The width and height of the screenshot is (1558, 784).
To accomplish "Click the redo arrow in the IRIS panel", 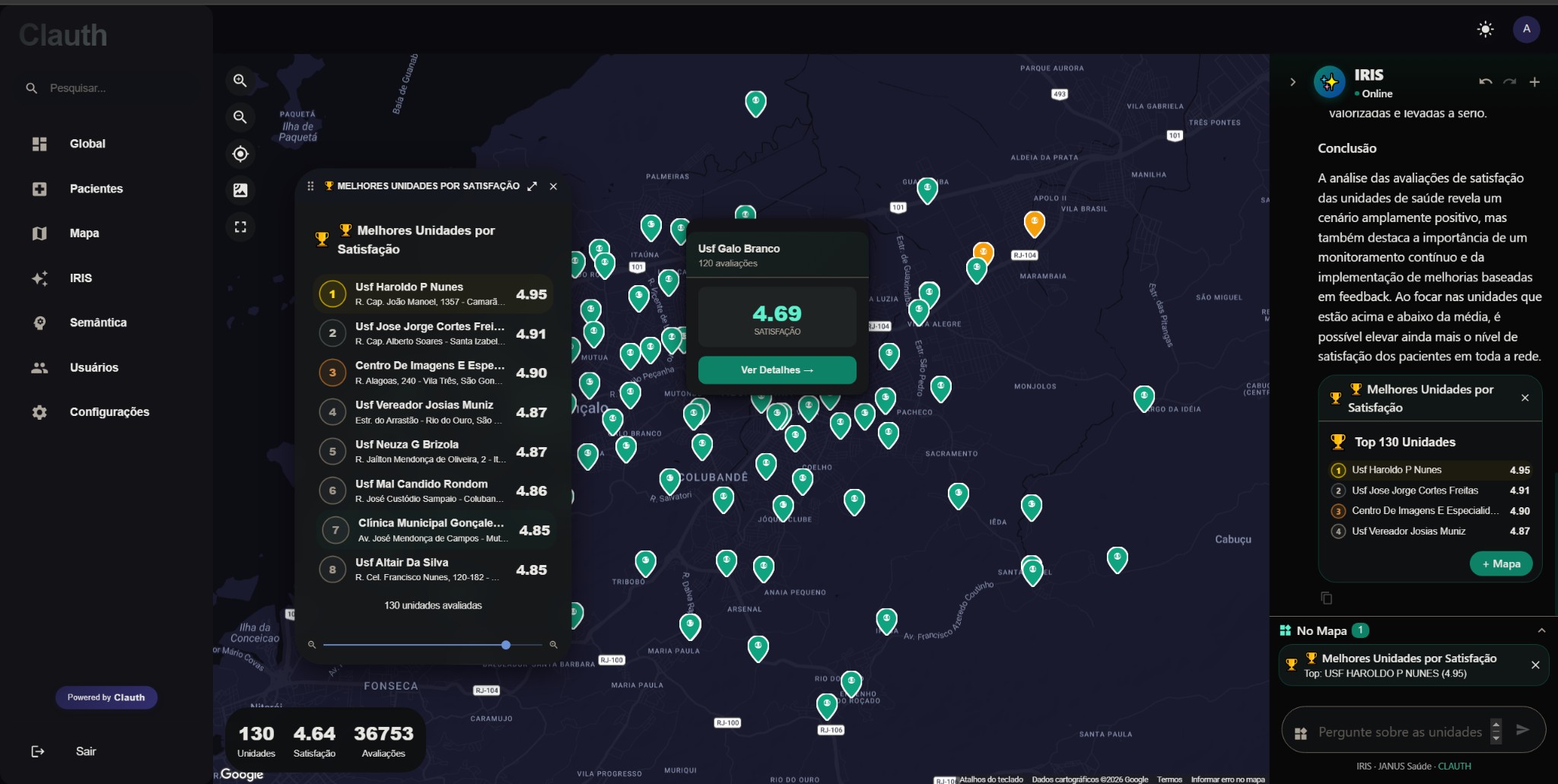I will click(1511, 81).
